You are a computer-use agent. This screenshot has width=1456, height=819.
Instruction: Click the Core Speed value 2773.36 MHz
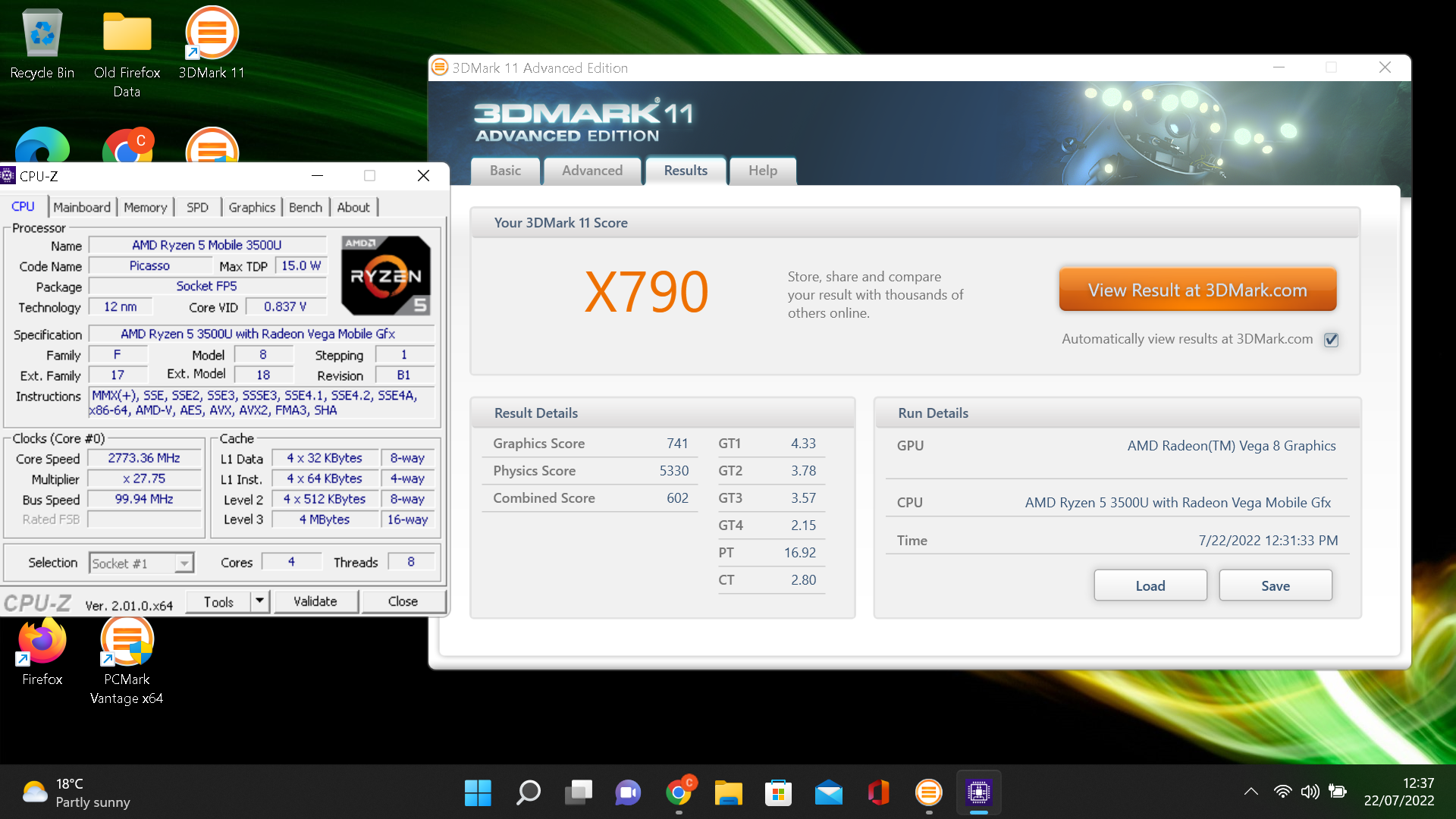tap(144, 458)
